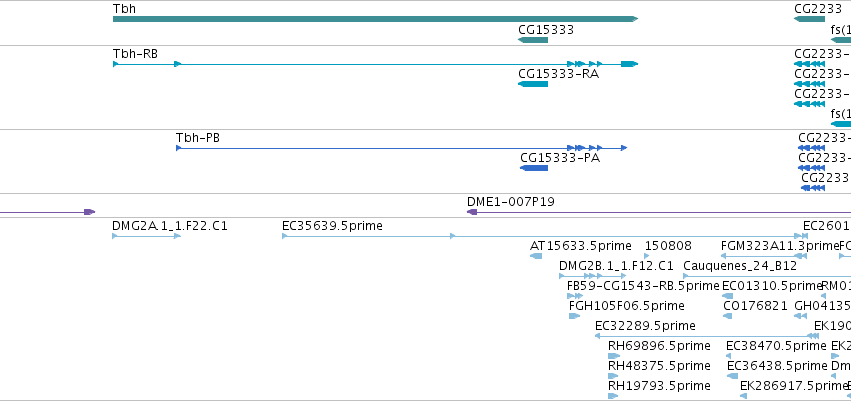Click the FGM323A11.3prime feature line
Viewport: 851px width, 401px height.
pyautogui.click(x=763, y=256)
